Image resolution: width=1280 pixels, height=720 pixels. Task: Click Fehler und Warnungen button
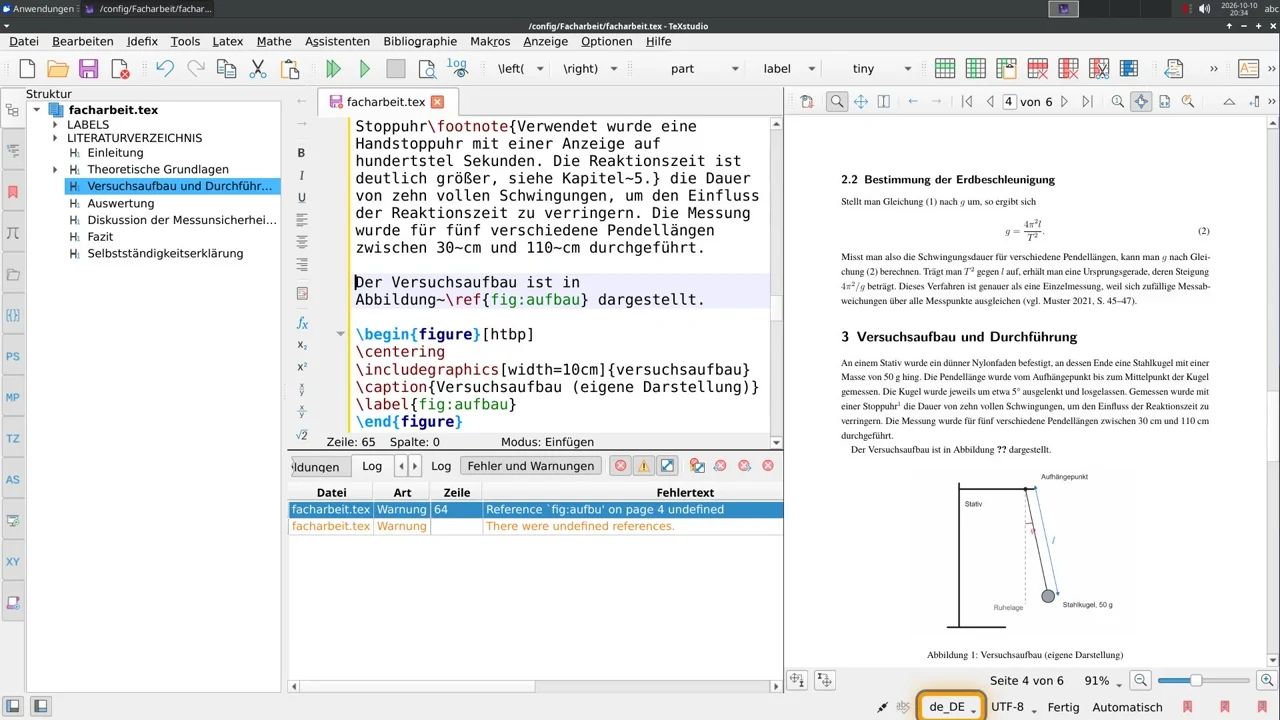pyautogui.click(x=531, y=466)
